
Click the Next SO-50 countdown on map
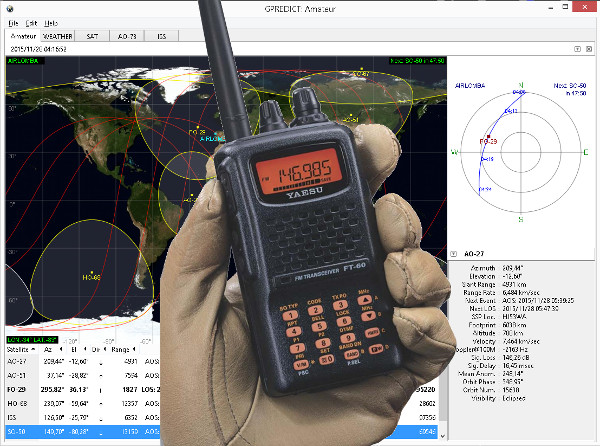tap(417, 60)
